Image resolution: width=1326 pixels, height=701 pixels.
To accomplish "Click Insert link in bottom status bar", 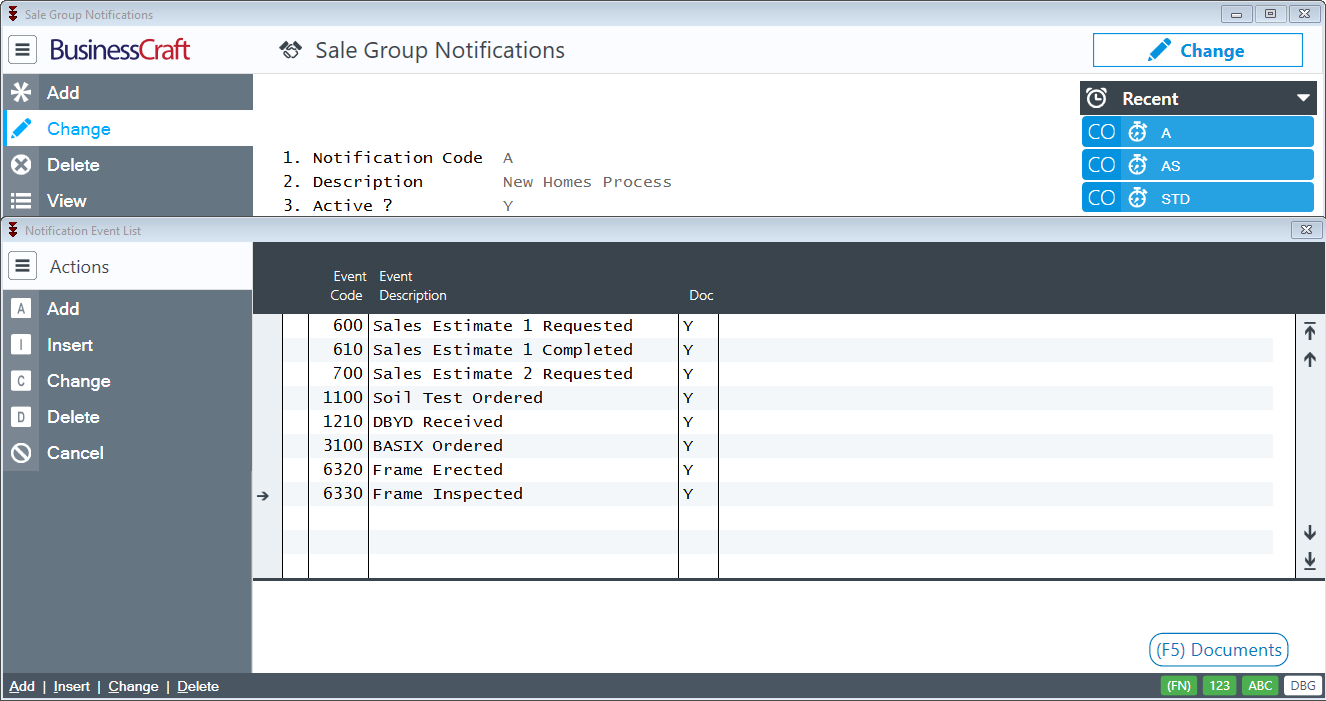I will pos(72,686).
